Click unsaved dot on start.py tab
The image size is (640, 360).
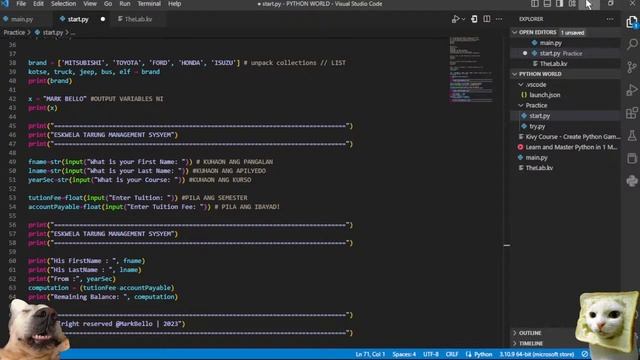click(x=103, y=19)
